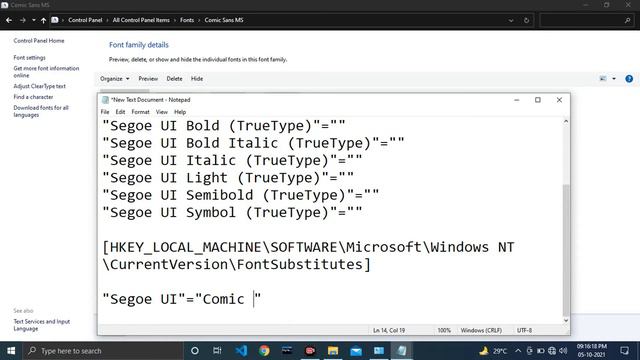Image resolution: width=640 pixels, height=360 pixels.
Task: Change view icon in Fonts window
Action: pyautogui.click(x=603, y=79)
